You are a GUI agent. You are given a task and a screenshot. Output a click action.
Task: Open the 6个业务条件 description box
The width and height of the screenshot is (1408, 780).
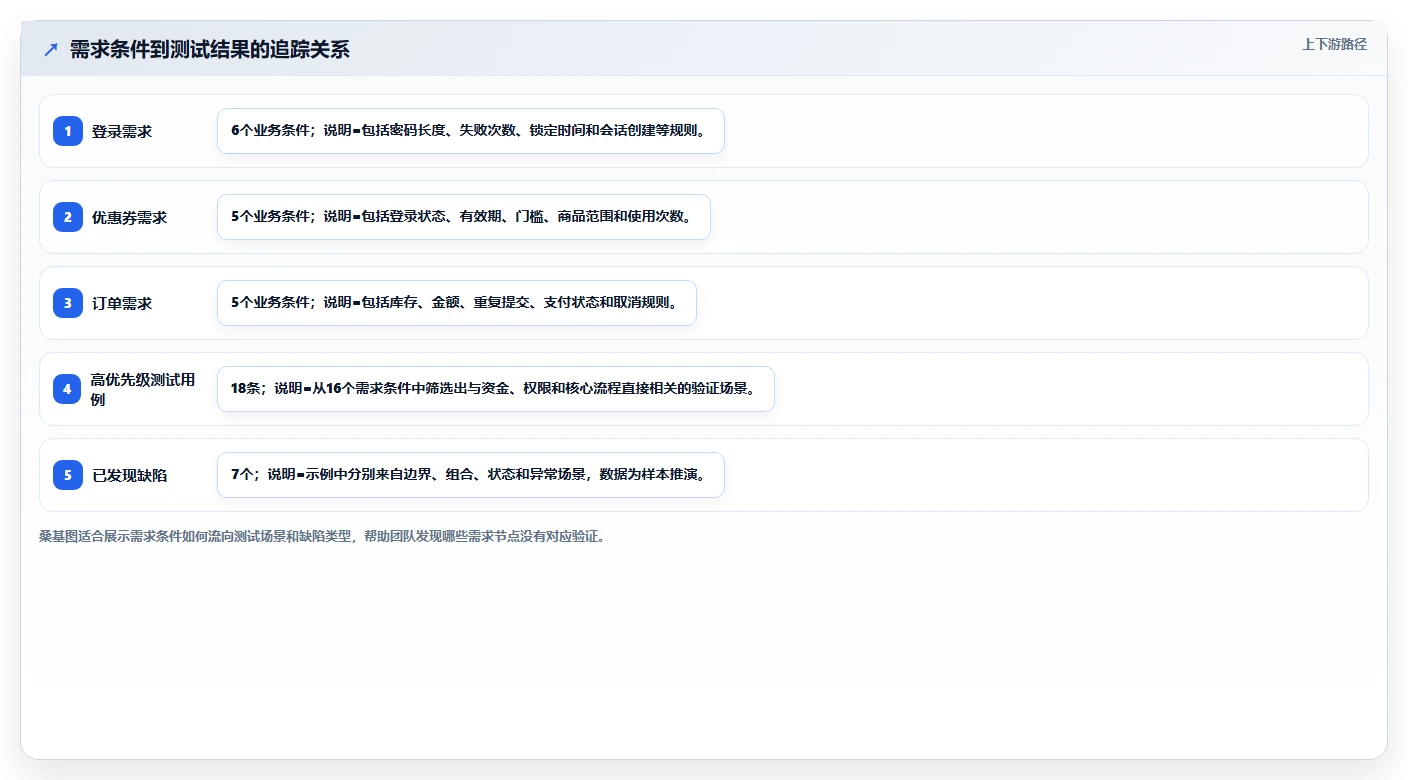click(x=471, y=131)
